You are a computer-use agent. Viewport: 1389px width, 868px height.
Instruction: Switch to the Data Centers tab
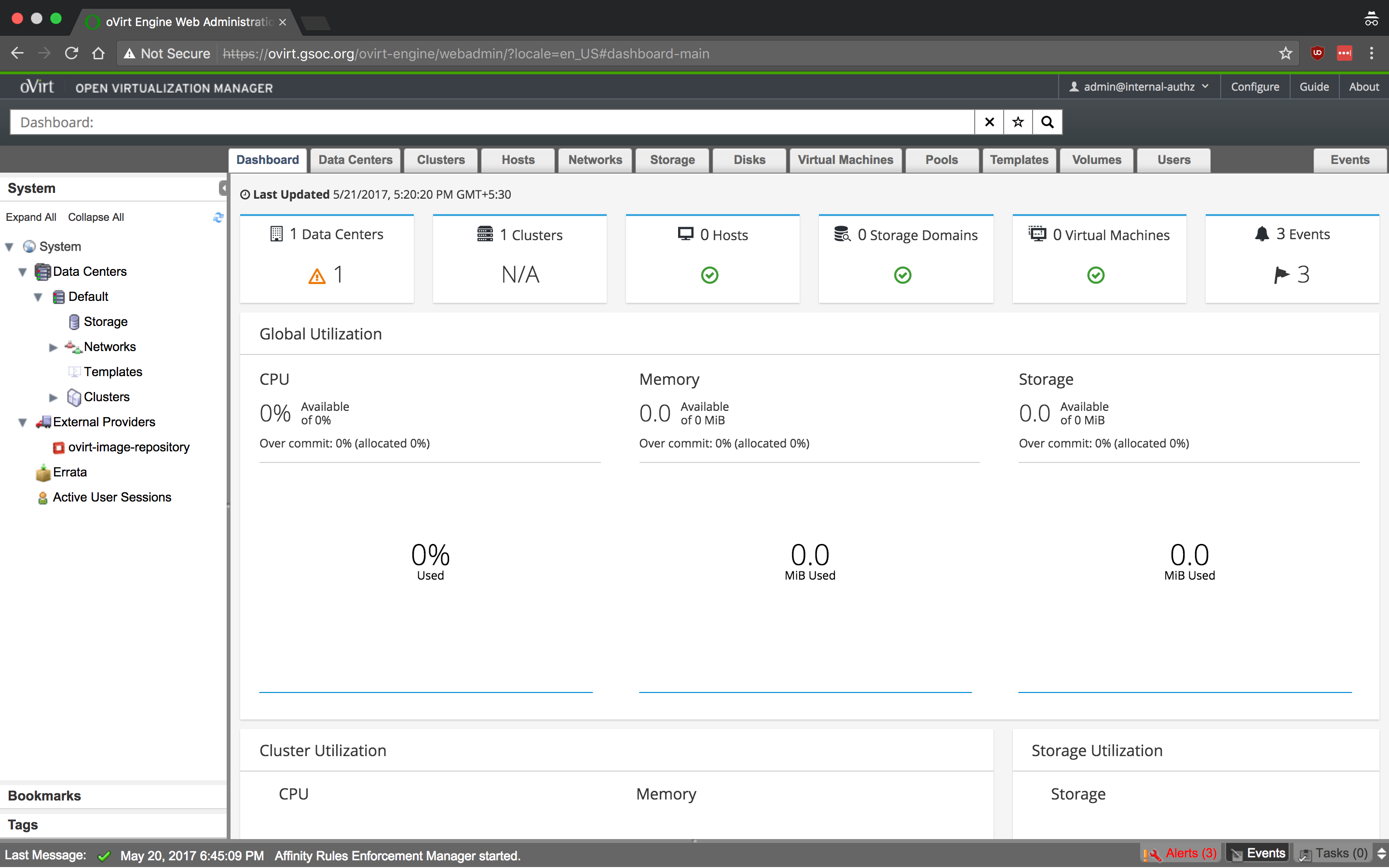tap(355, 160)
